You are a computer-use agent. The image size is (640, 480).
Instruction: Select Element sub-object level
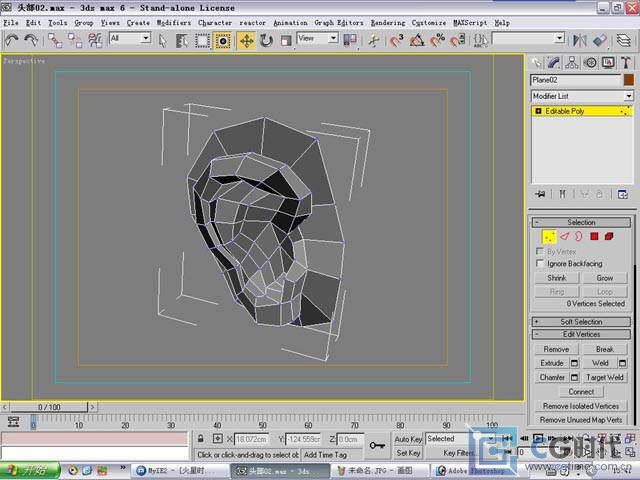tap(609, 236)
